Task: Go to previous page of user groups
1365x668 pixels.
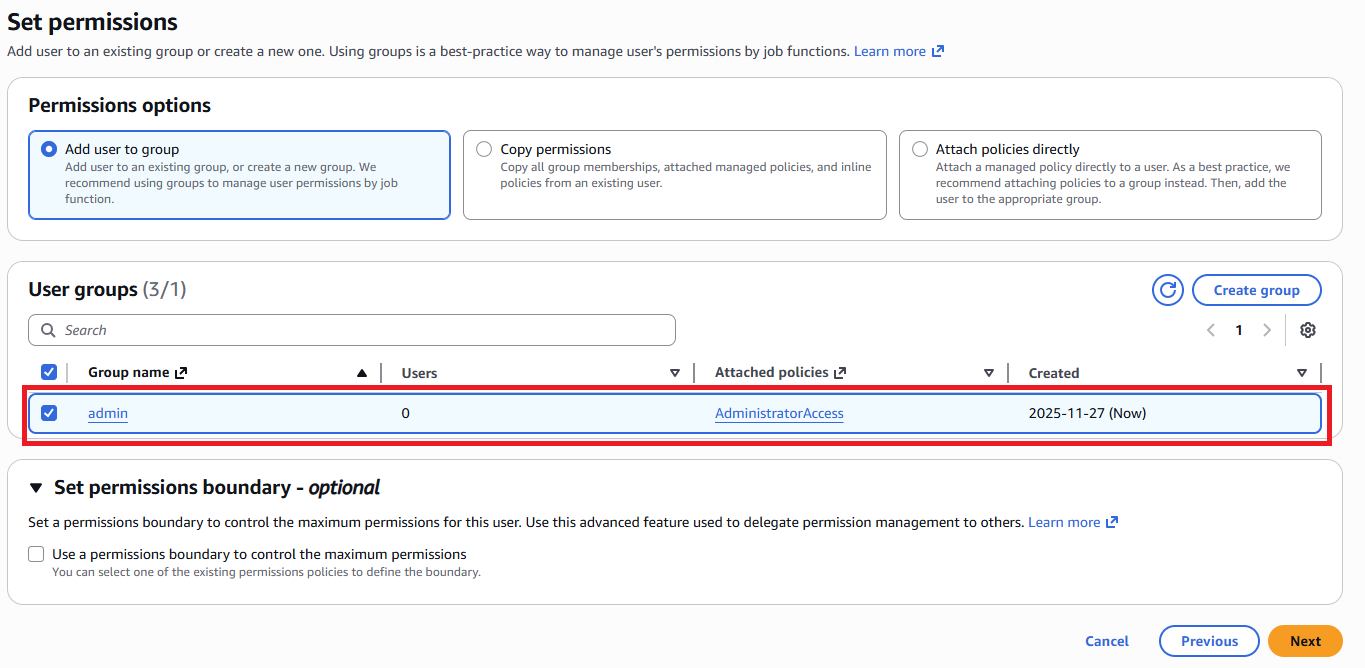Action: pos(1211,330)
